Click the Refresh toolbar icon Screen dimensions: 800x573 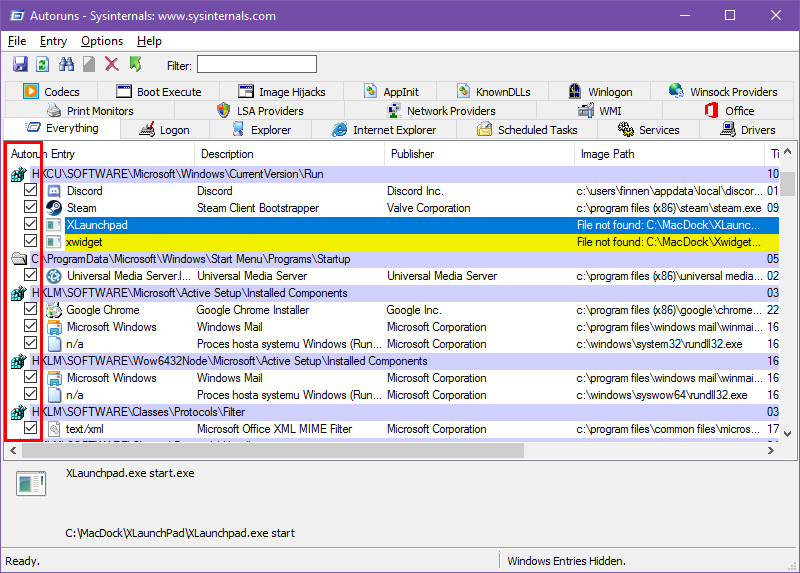coord(43,64)
